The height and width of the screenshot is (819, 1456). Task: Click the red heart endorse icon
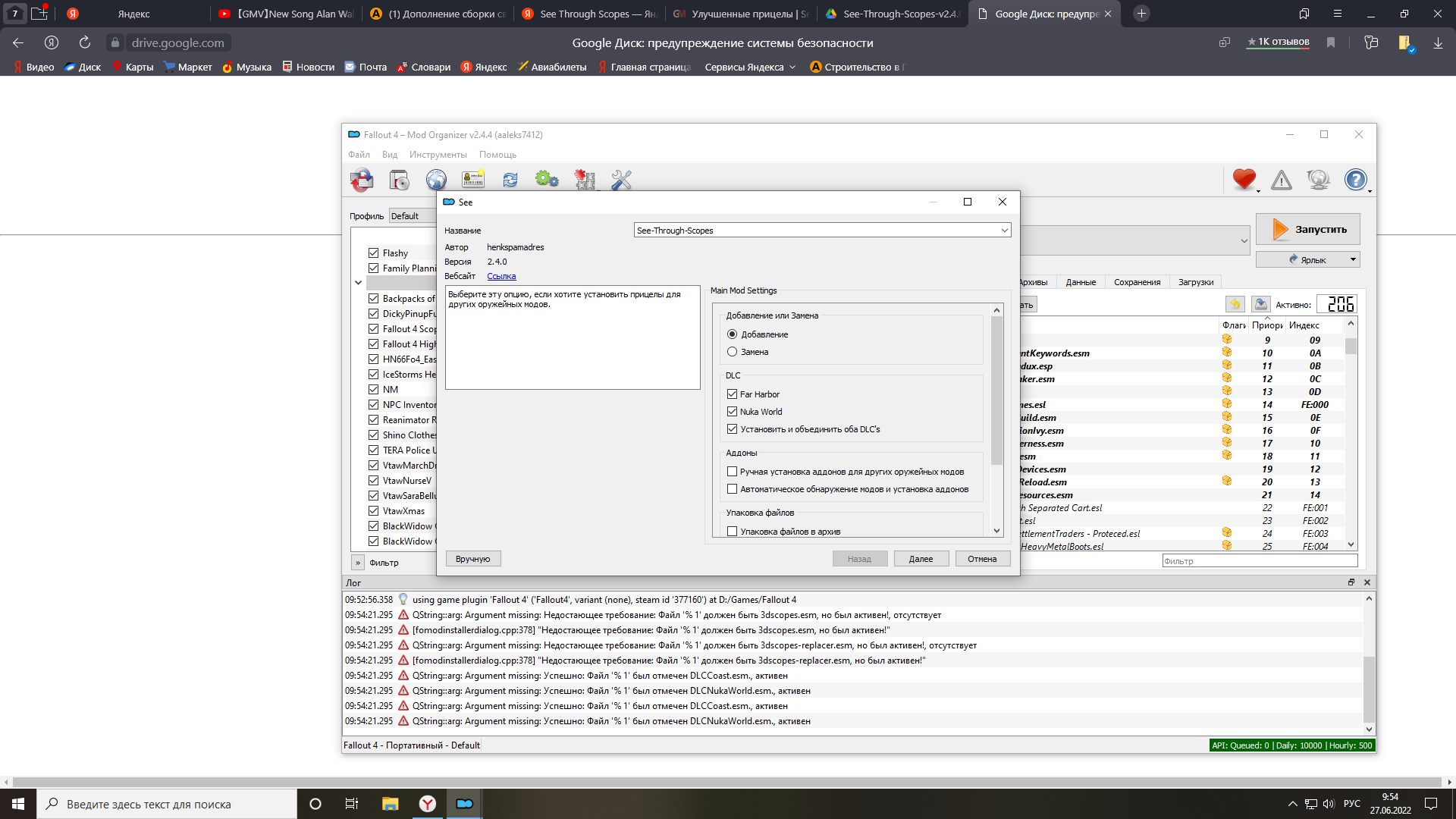1244,179
